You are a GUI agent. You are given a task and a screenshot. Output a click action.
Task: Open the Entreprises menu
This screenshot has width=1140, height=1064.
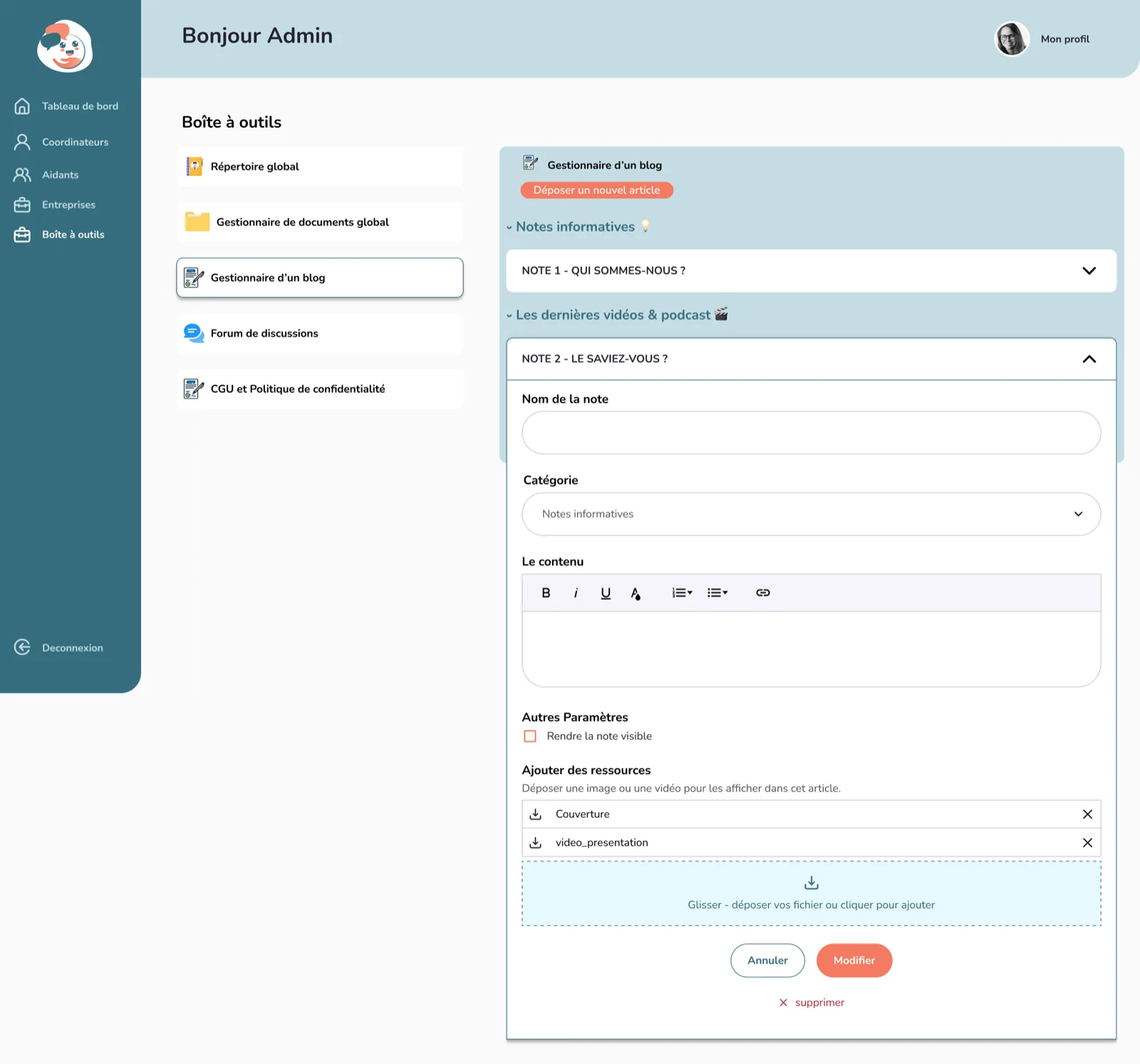coord(68,205)
